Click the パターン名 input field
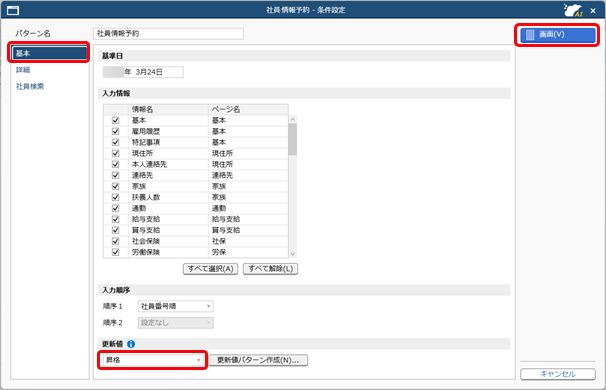The width and height of the screenshot is (606, 390). click(x=168, y=34)
